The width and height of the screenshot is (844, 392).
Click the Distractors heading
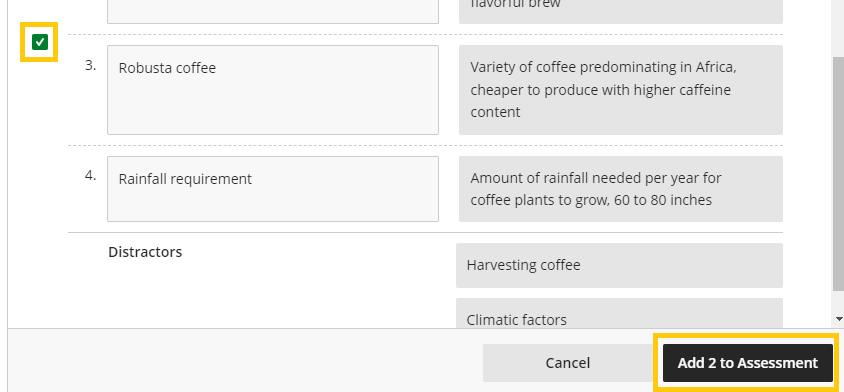(145, 252)
